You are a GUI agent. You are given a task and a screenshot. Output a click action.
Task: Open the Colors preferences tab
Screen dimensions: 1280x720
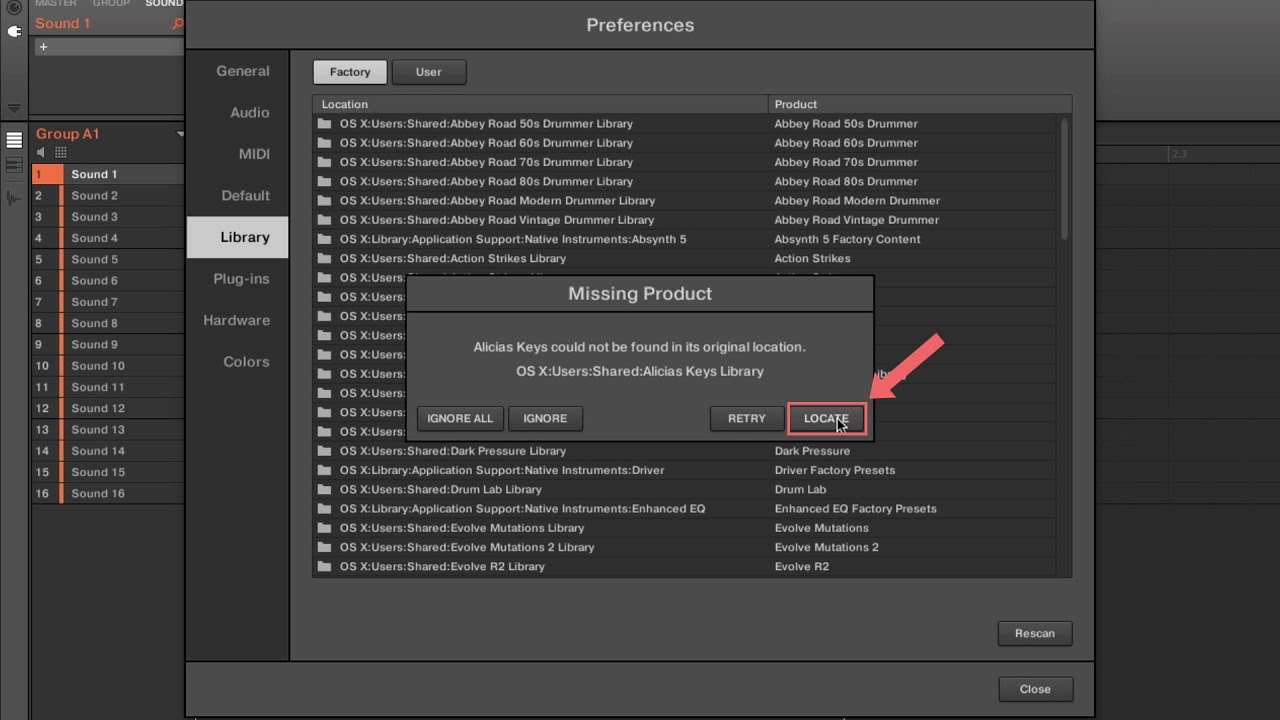pos(246,362)
